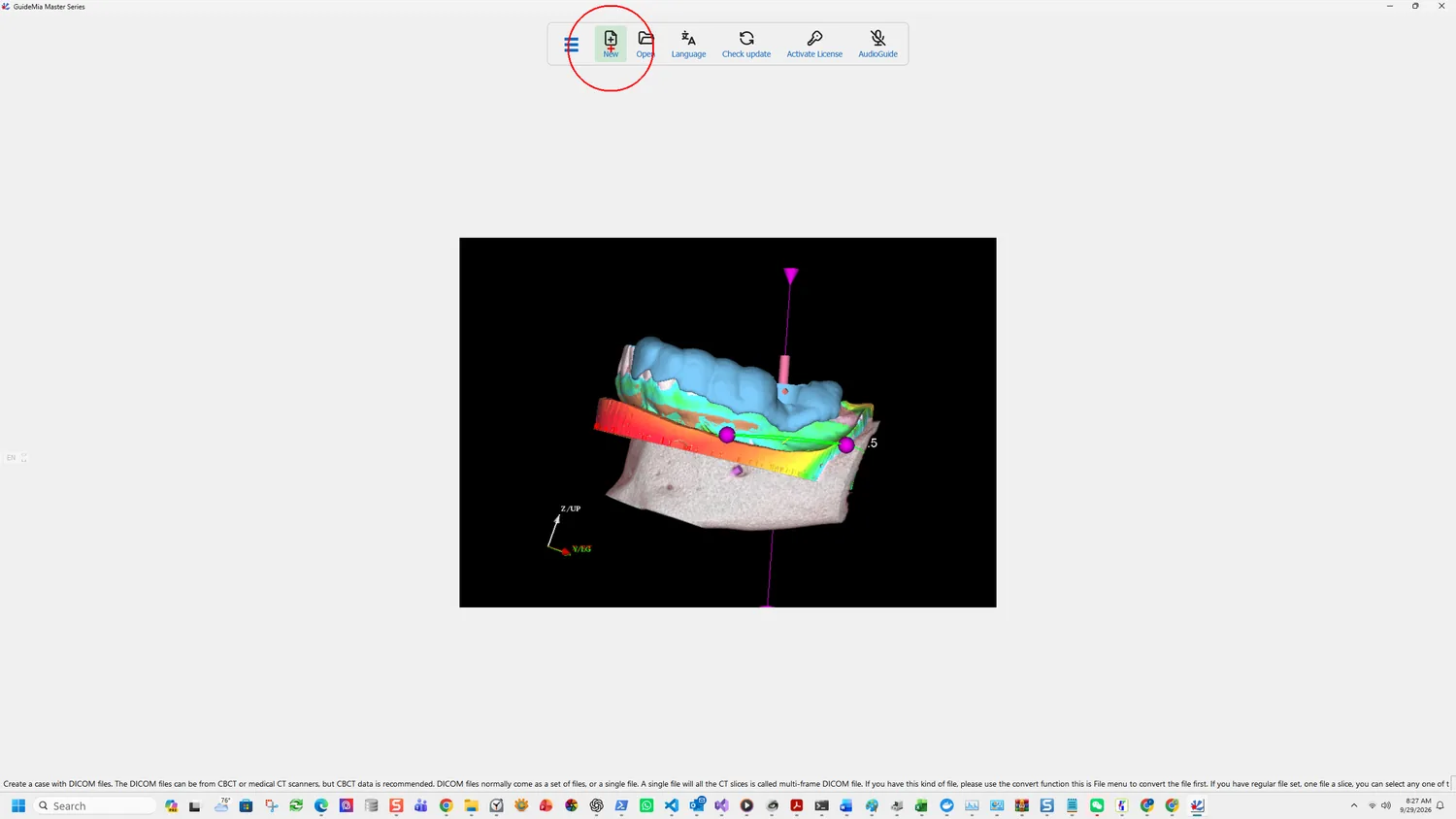1456x819 pixels.
Task: Change the interface Language
Action: coord(688,45)
